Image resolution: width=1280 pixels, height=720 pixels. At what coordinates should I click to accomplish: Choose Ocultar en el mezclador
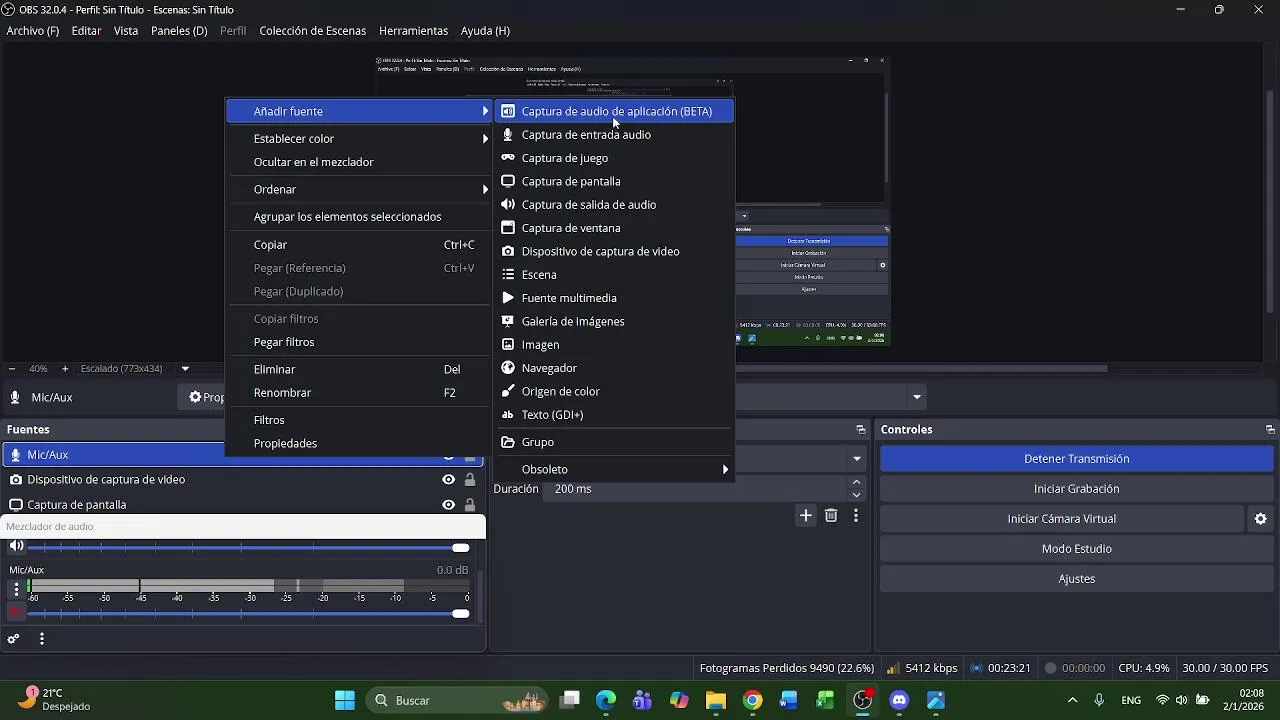click(x=359, y=162)
